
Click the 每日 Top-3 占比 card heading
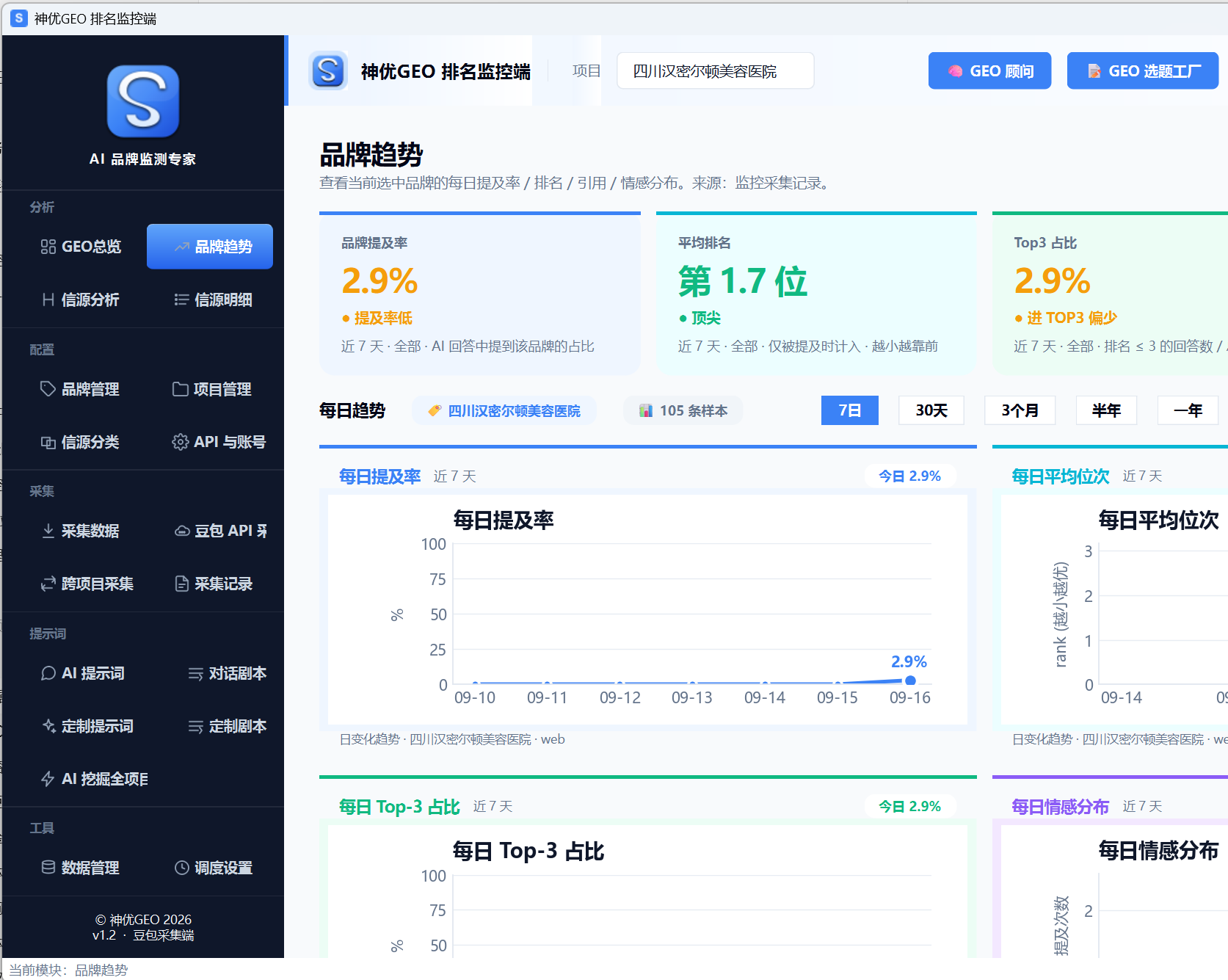pos(399,807)
